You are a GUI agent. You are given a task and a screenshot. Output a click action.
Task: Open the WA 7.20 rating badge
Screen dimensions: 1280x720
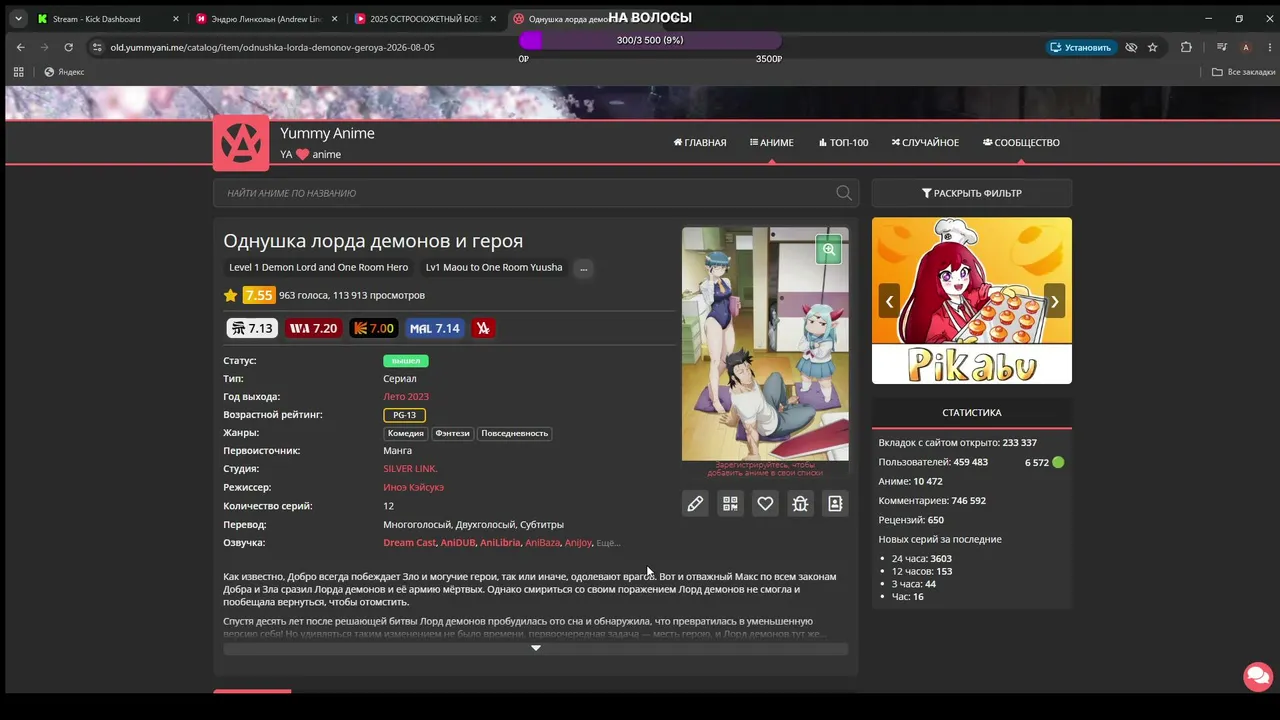point(313,328)
